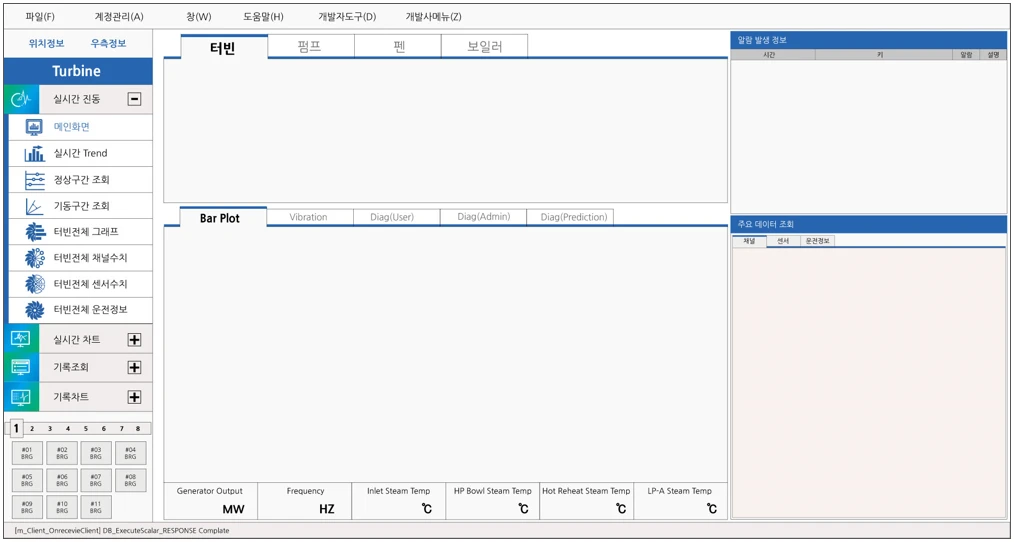
Task: Select the Diag(Prediction) tab
Action: 570,217
